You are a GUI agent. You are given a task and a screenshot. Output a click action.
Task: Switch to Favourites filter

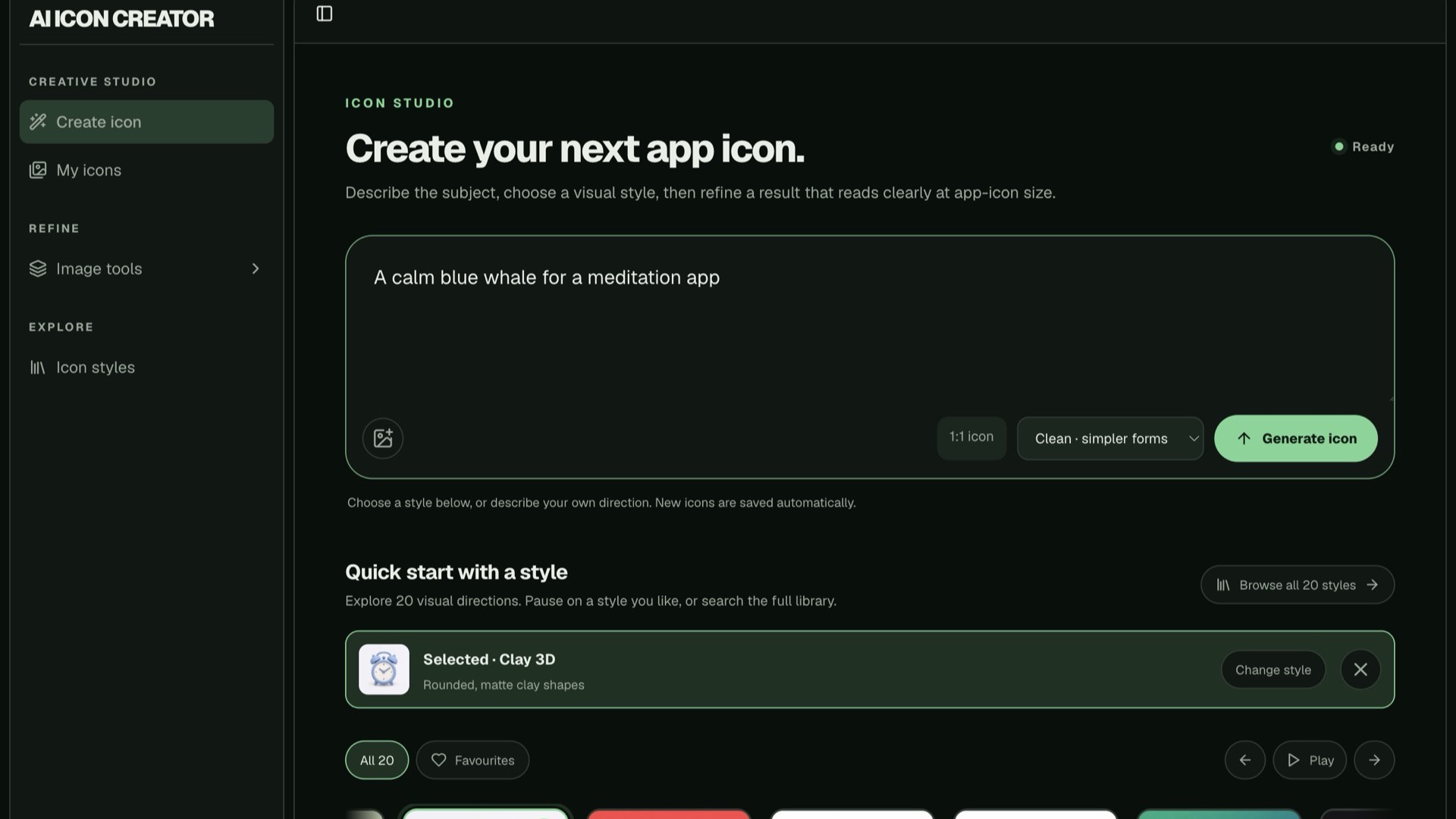coord(472,760)
